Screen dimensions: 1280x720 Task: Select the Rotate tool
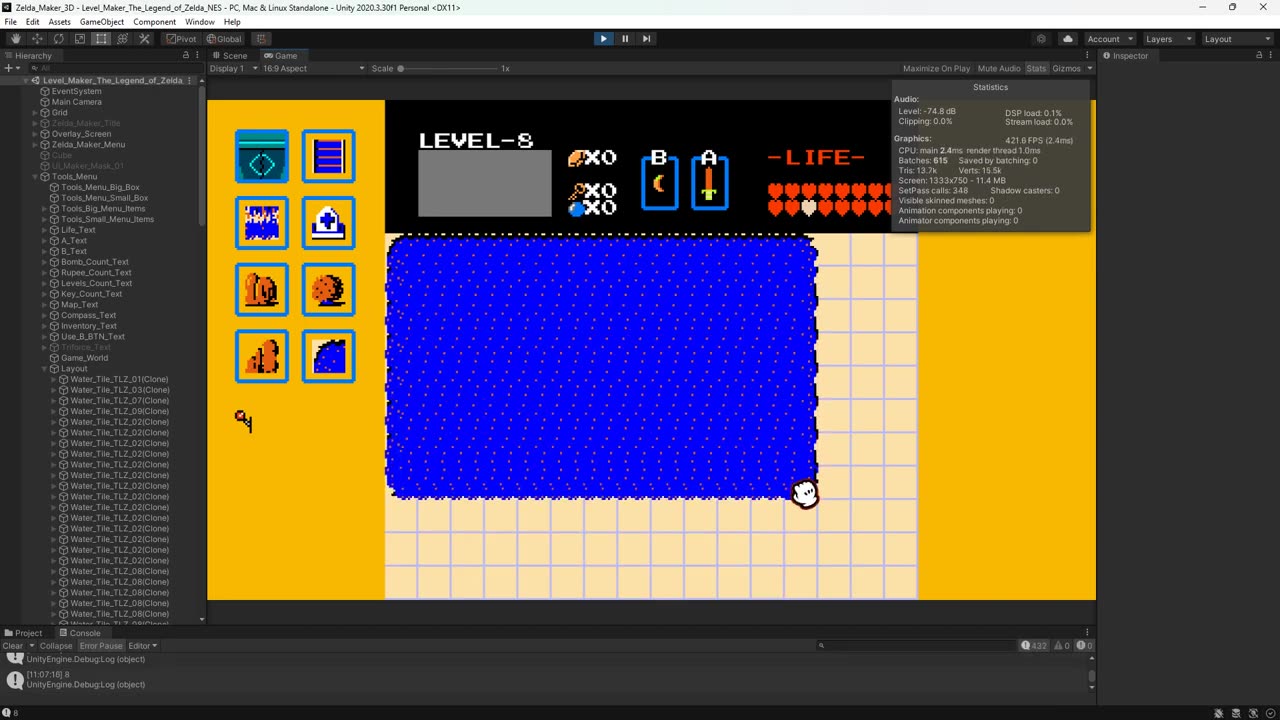58,39
